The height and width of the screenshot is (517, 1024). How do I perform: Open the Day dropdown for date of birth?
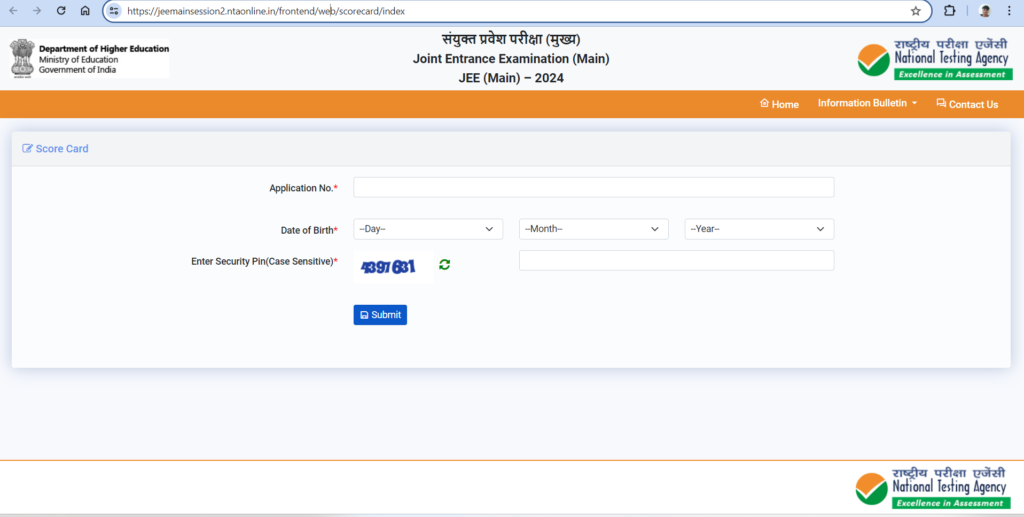click(x=427, y=229)
